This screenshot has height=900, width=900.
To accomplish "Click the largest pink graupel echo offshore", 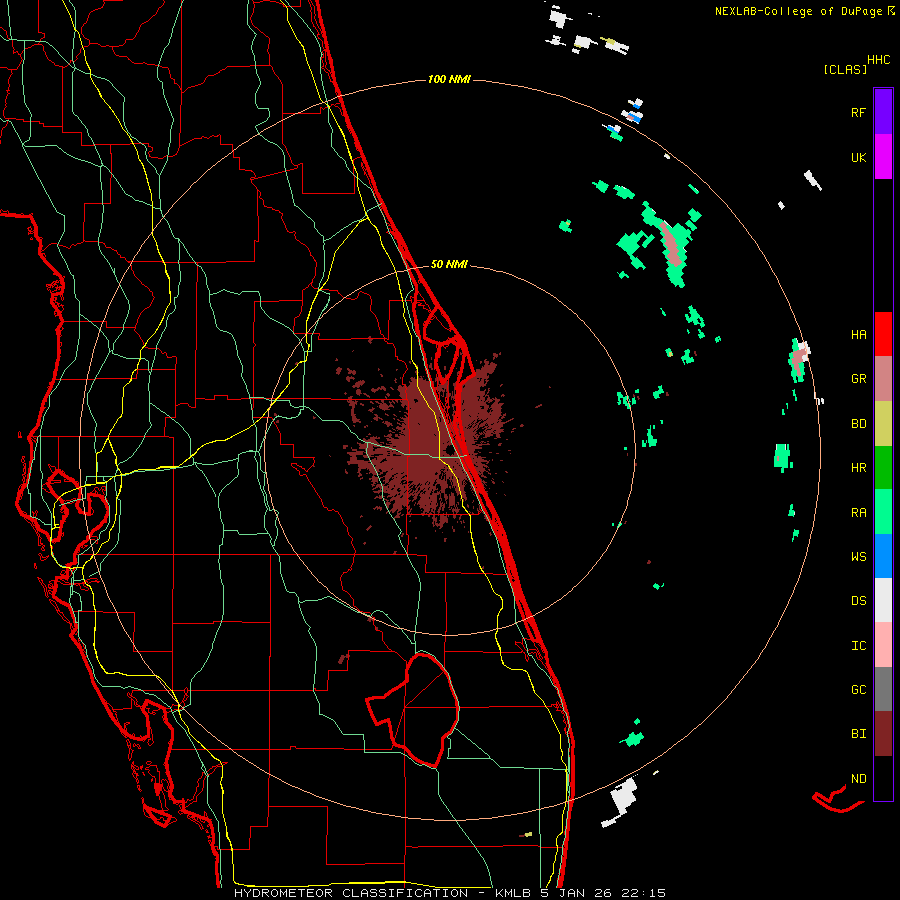I will click(x=672, y=244).
